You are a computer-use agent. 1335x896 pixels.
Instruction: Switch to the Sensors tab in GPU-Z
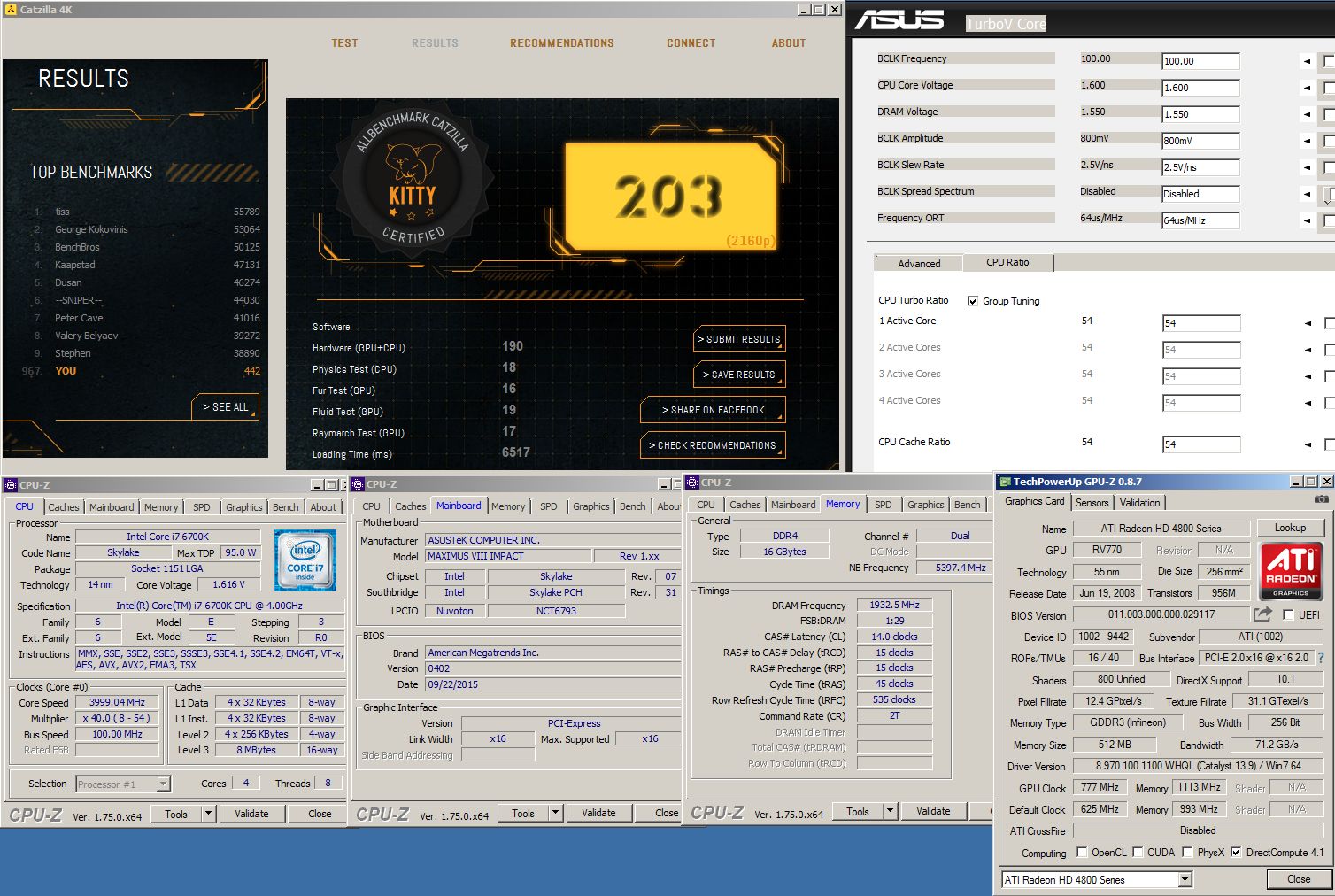tap(1092, 502)
